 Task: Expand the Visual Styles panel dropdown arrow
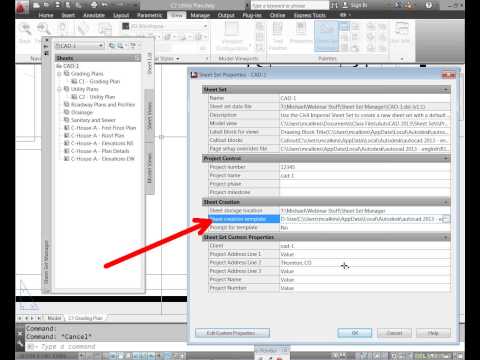178,59
